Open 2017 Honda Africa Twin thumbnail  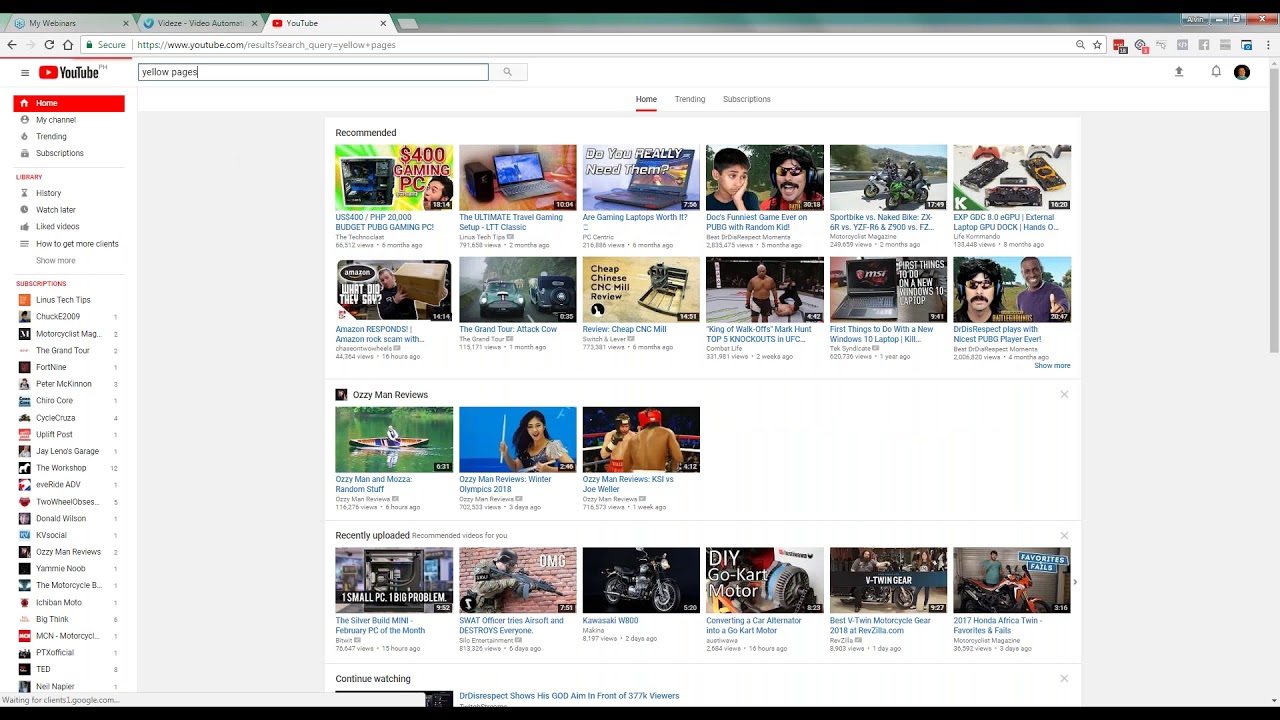[x=1012, y=580]
